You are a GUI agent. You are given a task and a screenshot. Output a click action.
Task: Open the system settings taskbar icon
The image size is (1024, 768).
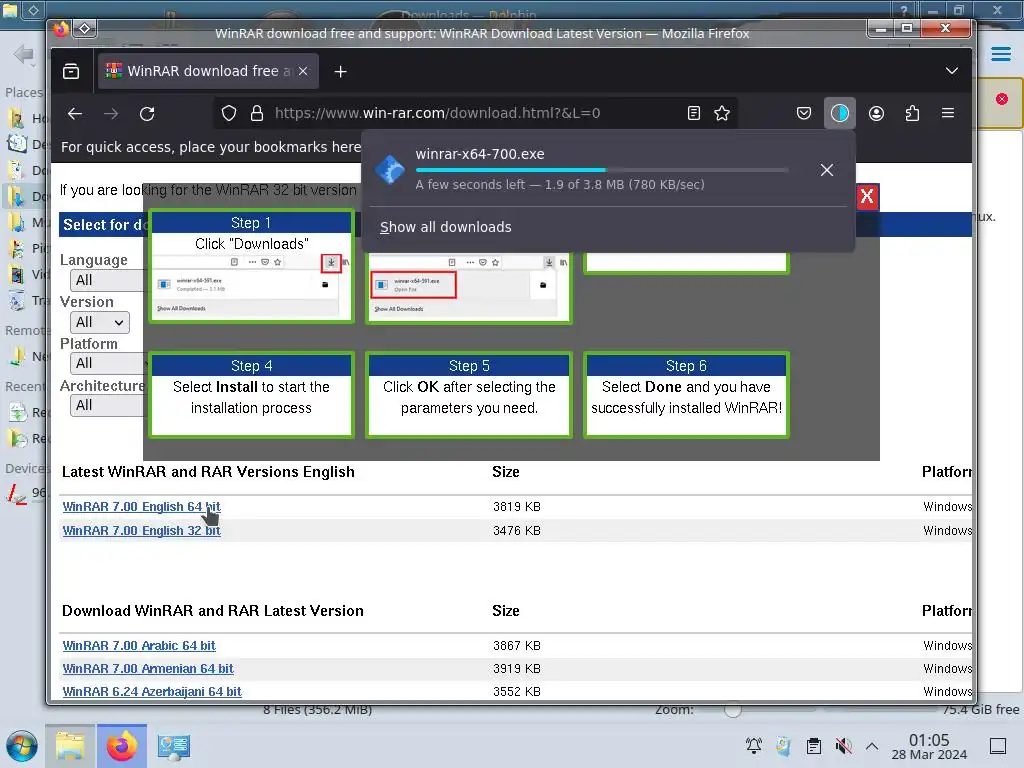[174, 746]
